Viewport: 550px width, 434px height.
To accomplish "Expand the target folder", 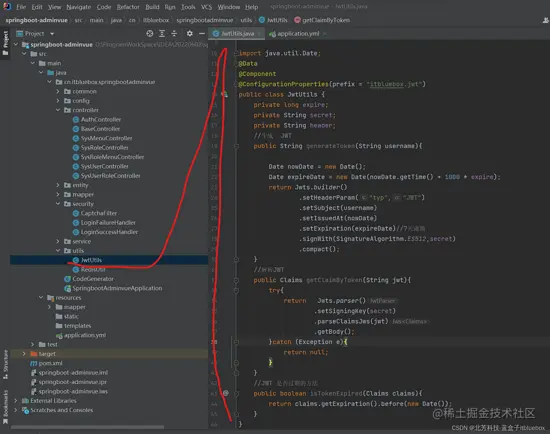I will click(24, 354).
